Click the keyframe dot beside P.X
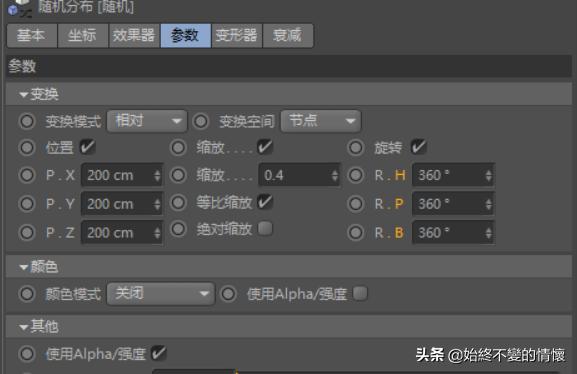This screenshot has height=374, width=577. (x=27, y=175)
